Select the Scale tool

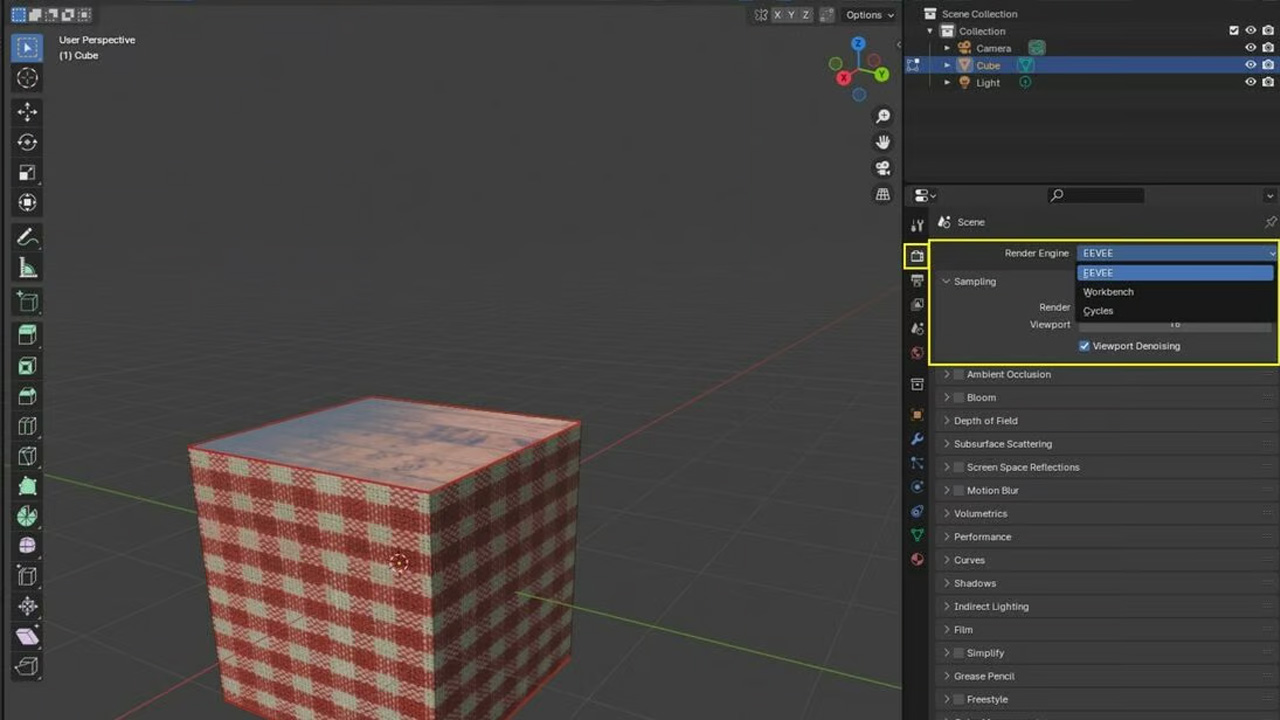pos(27,172)
